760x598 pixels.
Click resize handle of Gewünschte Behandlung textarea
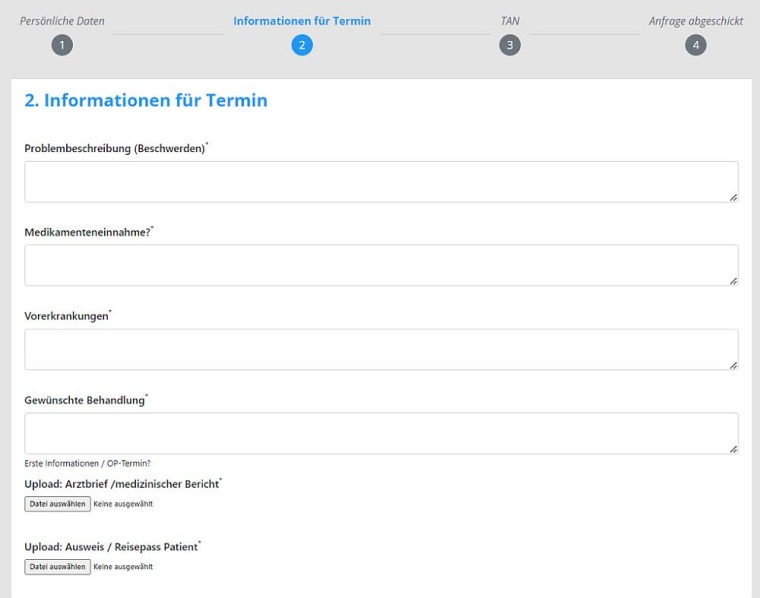point(733,449)
